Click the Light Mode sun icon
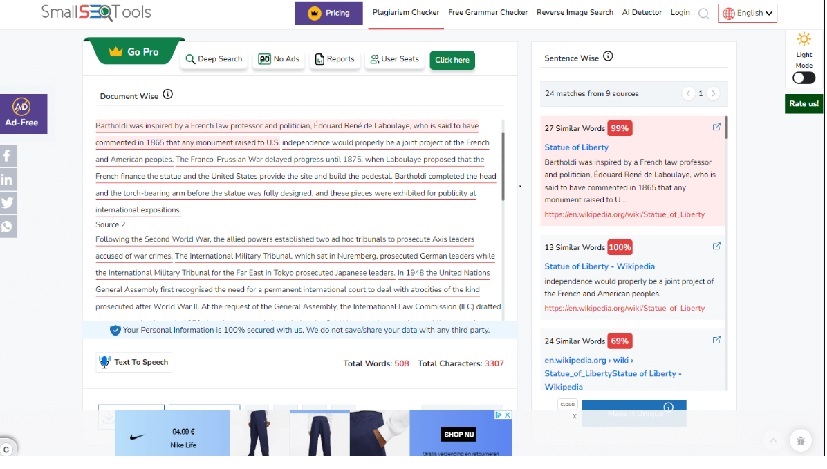Image resolution: width=827 pixels, height=469 pixels. point(804,39)
